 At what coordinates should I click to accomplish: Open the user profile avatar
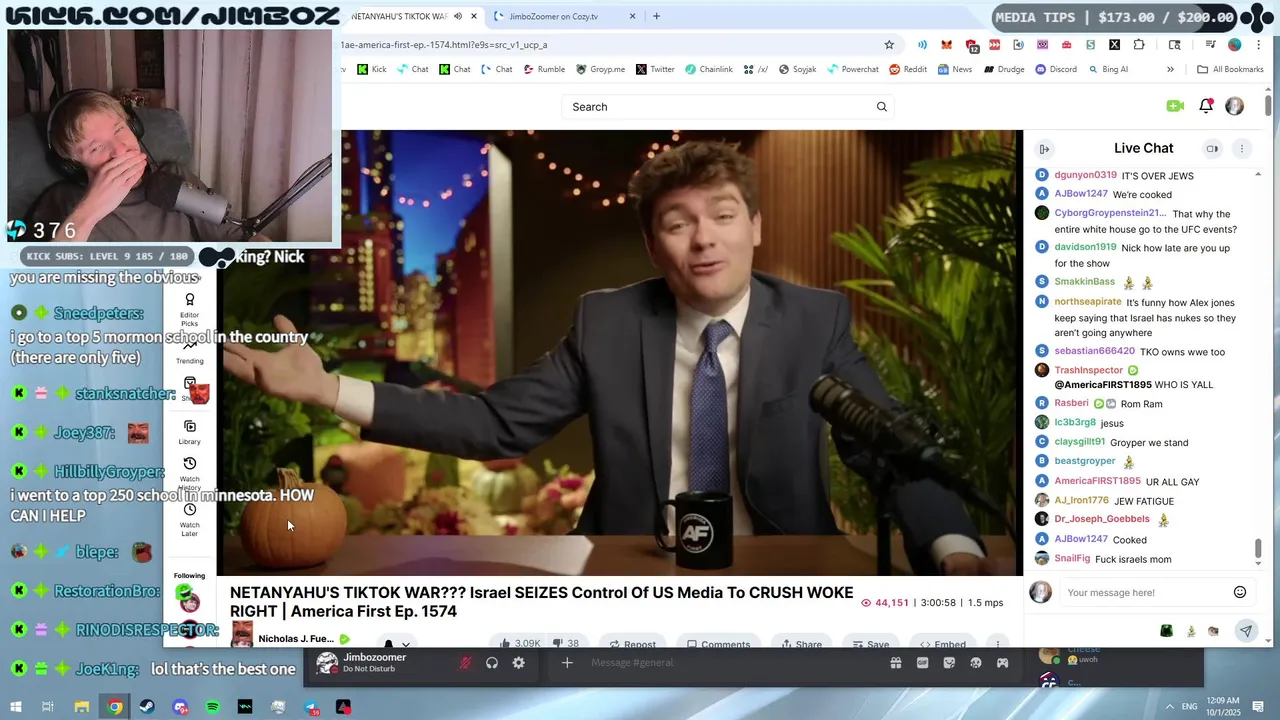1235,106
